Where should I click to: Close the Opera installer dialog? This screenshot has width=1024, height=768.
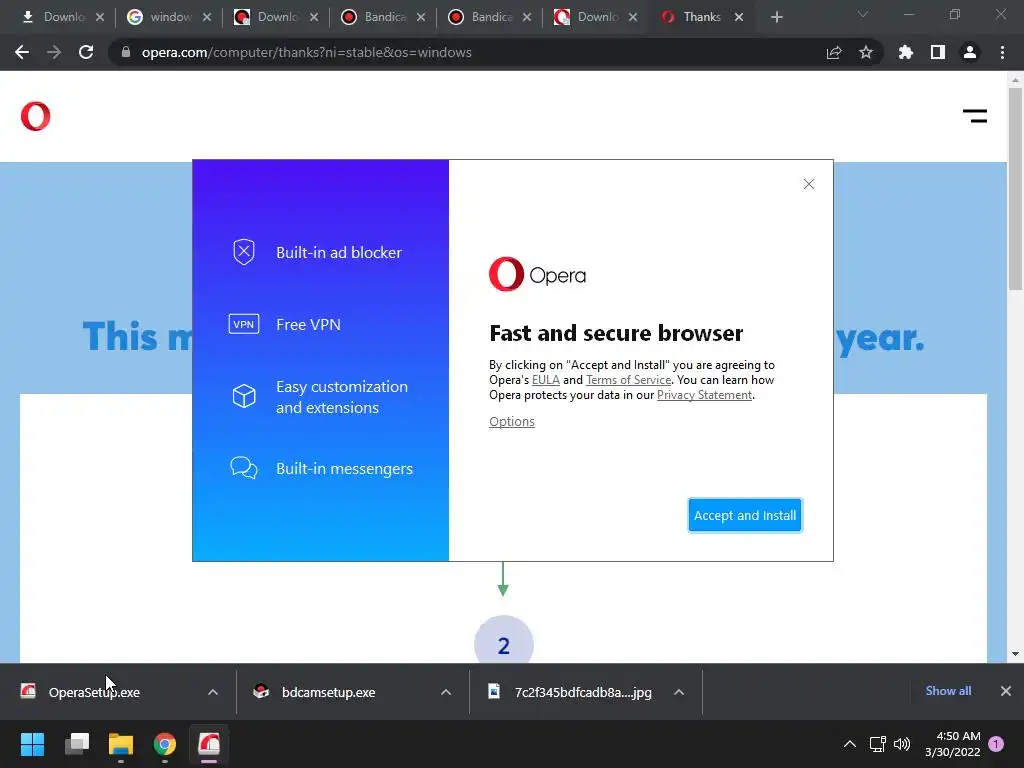coord(808,184)
